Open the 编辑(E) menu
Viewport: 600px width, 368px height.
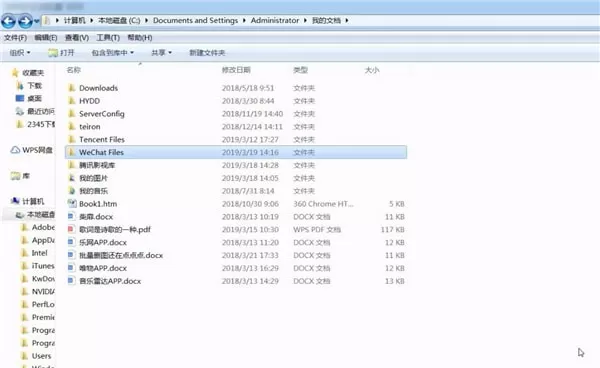46,38
